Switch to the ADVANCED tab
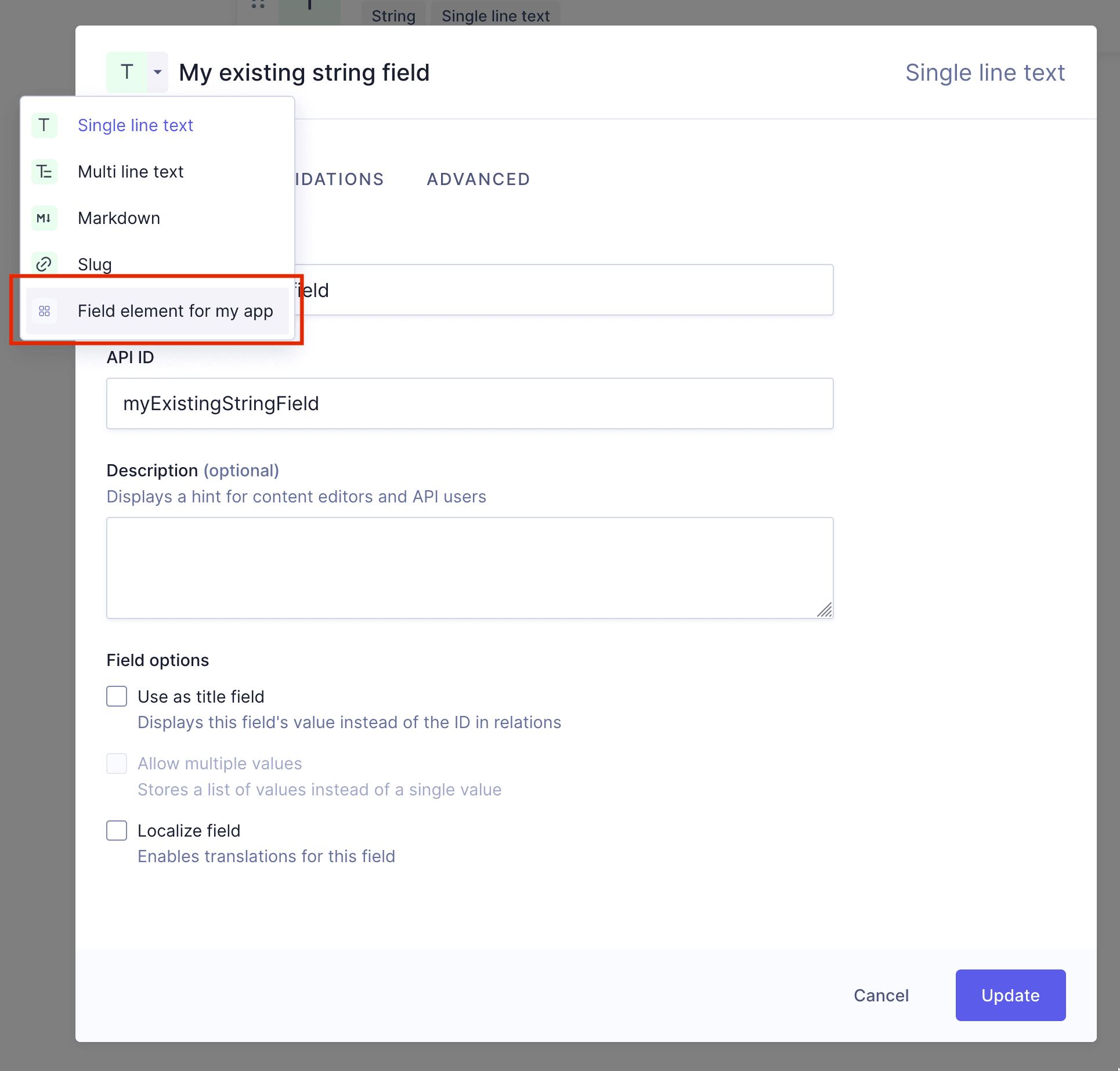Image resolution: width=1120 pixels, height=1071 pixels. click(478, 179)
